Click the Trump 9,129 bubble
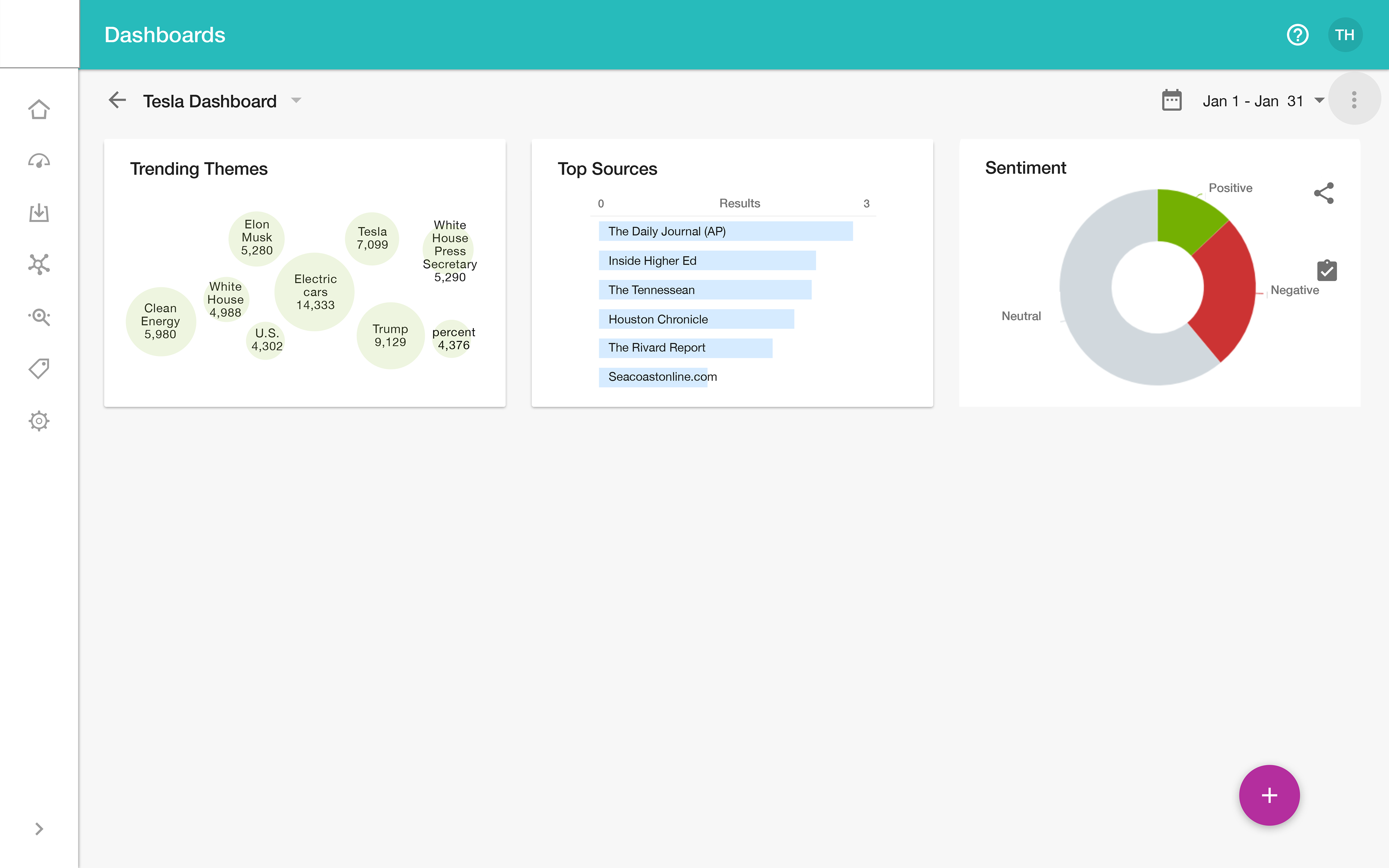1389x868 pixels. 390,335
